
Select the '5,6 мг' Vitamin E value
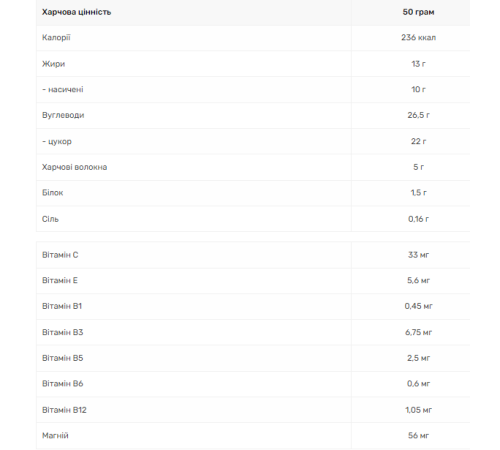click(418, 281)
